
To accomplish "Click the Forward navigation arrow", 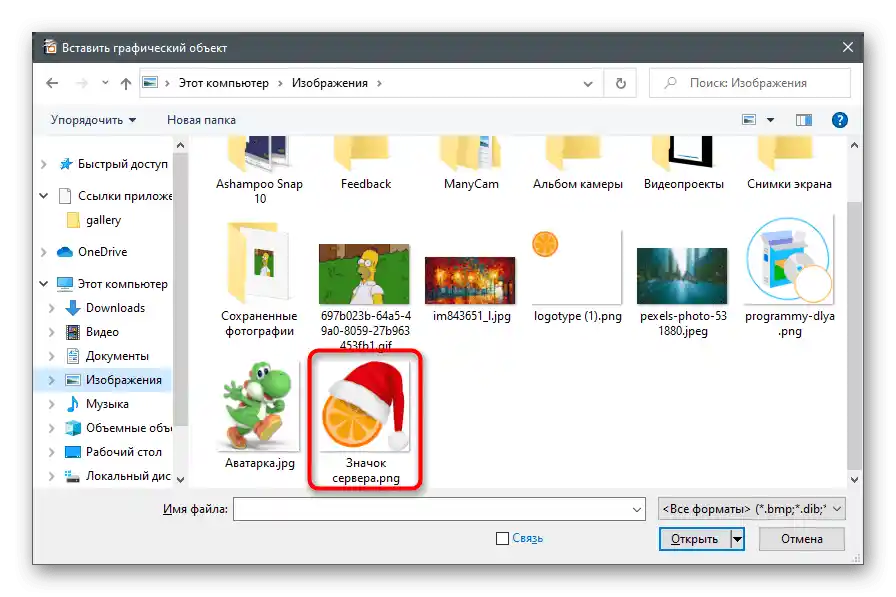I will [x=82, y=83].
